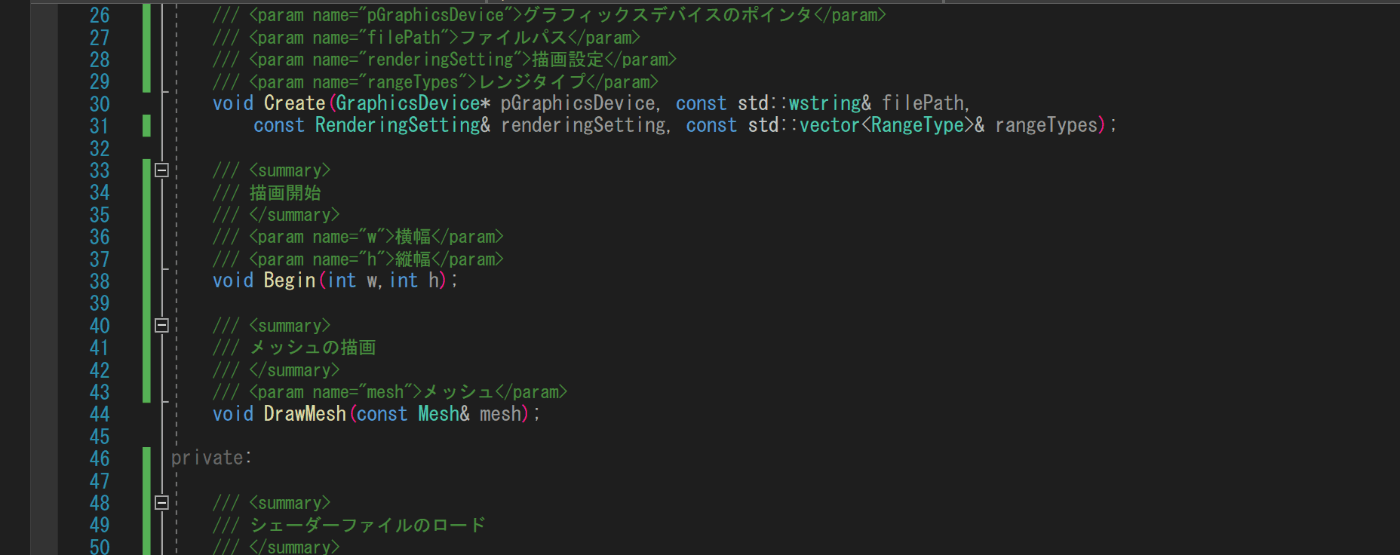Click line number 44
Image resolution: width=1400 pixels, height=555 pixels.
[x=99, y=414]
